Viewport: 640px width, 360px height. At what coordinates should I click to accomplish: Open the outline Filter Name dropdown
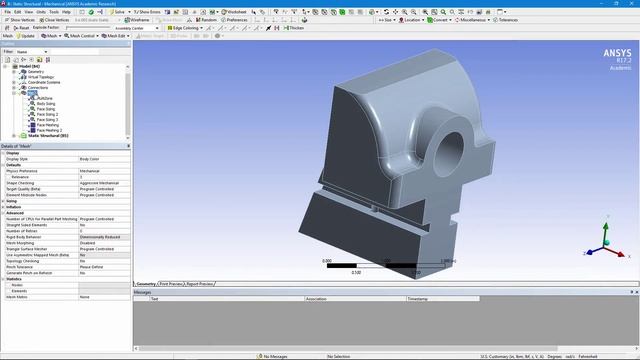pos(32,52)
